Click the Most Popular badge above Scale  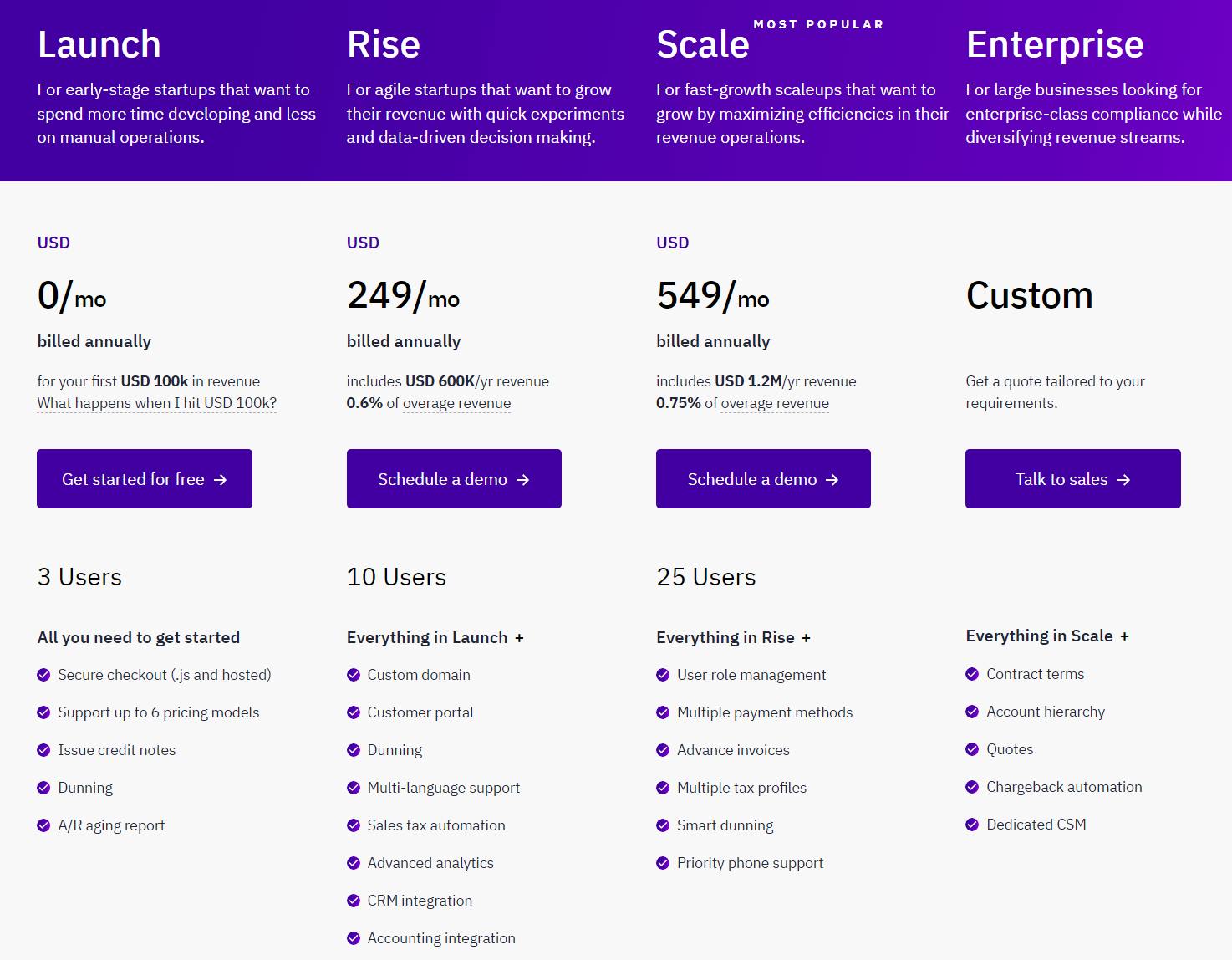point(818,24)
